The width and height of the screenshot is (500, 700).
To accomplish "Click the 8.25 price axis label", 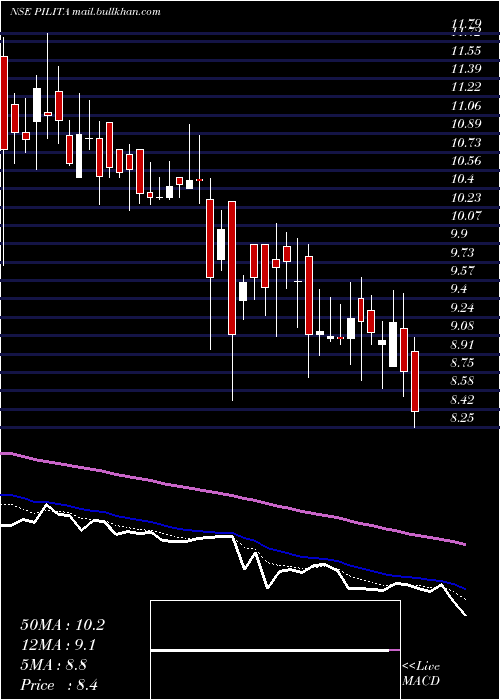I will pos(462,418).
